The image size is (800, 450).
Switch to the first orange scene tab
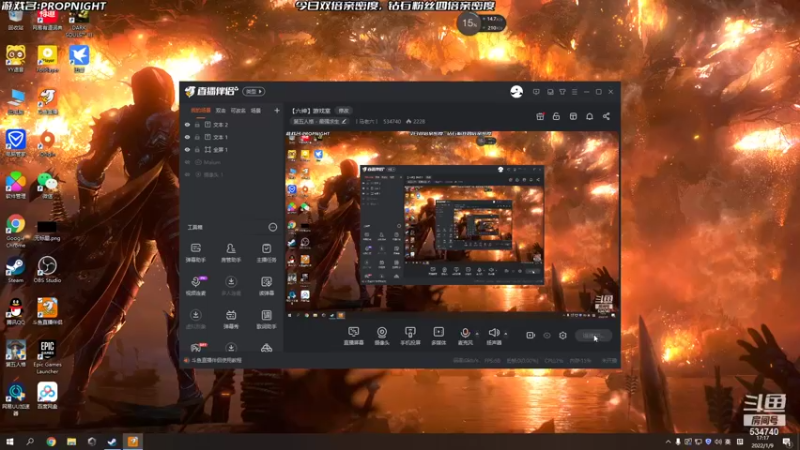pyautogui.click(x=201, y=110)
